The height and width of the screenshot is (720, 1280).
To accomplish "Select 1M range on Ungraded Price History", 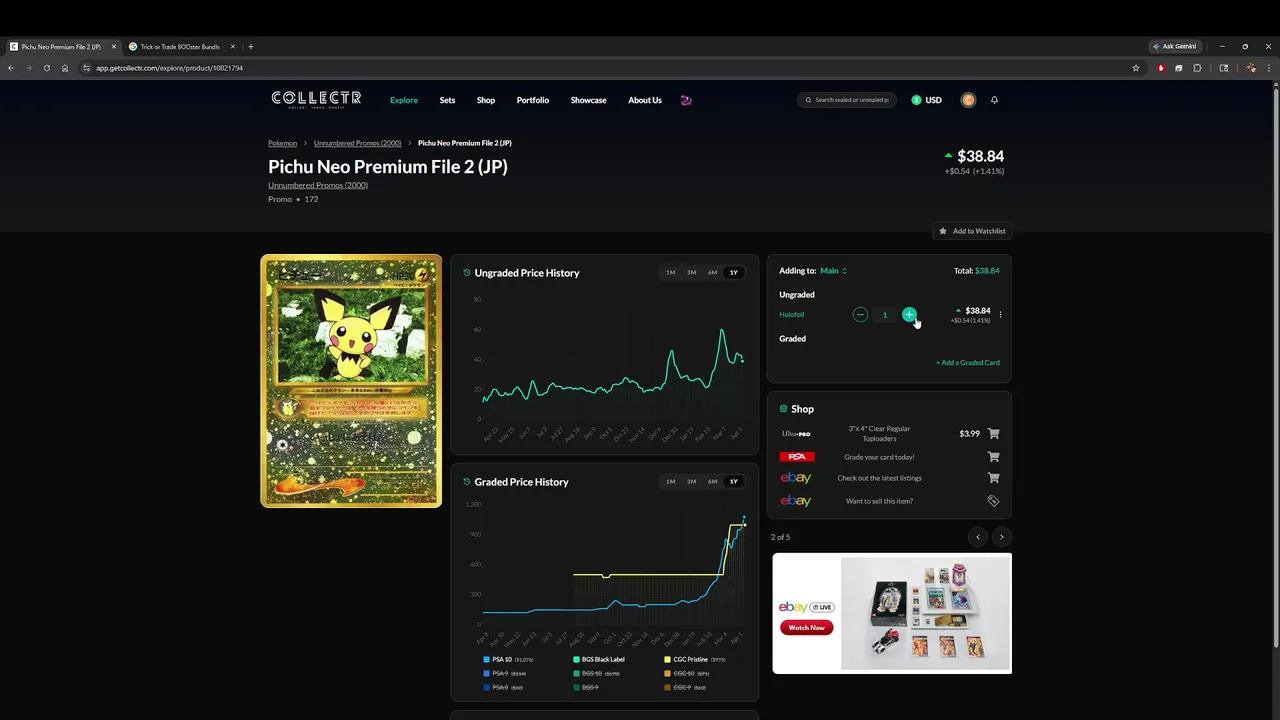I will tap(670, 273).
